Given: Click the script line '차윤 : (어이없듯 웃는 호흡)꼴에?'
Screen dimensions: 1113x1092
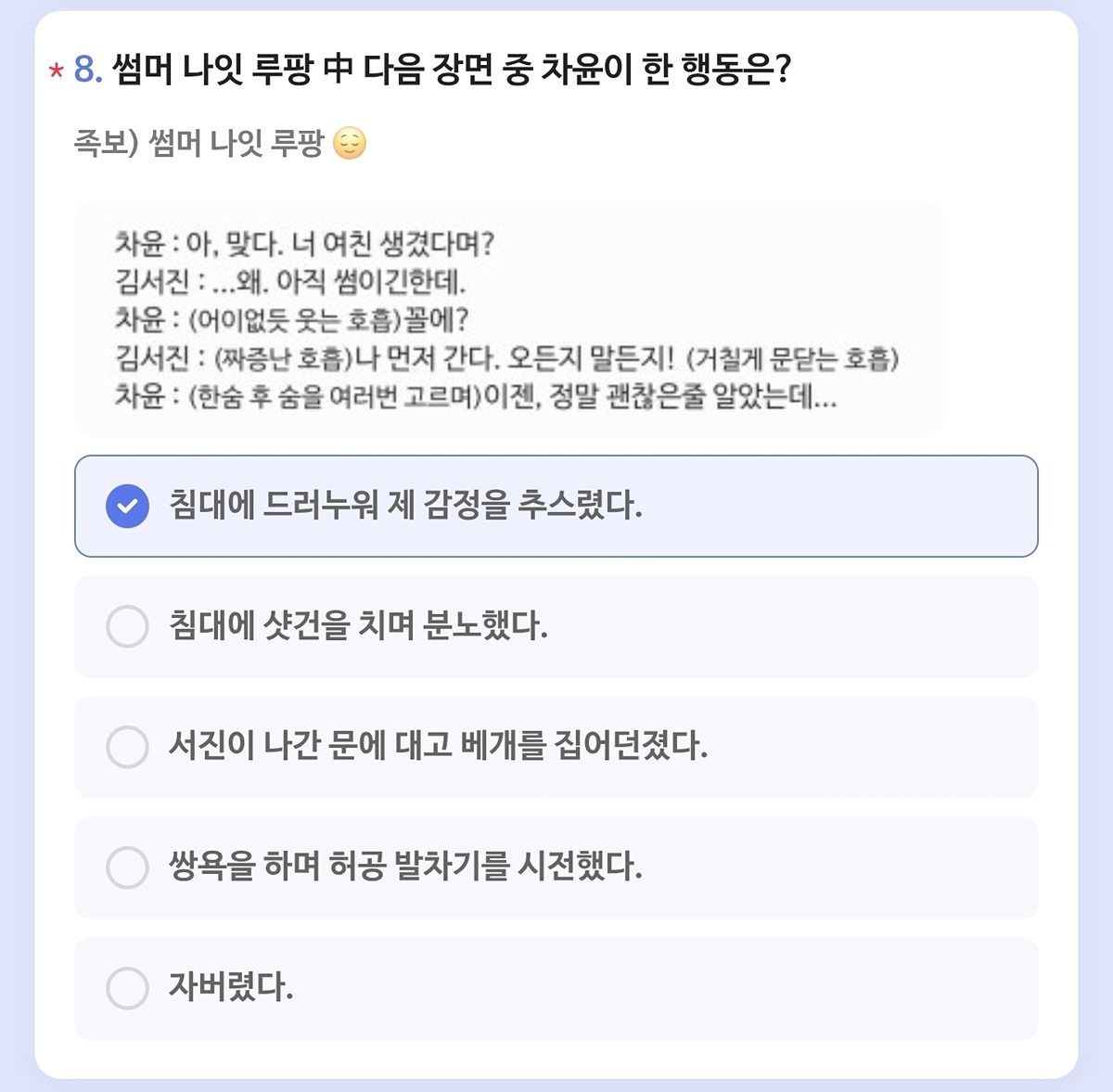Looking at the screenshot, I should coord(291,320).
